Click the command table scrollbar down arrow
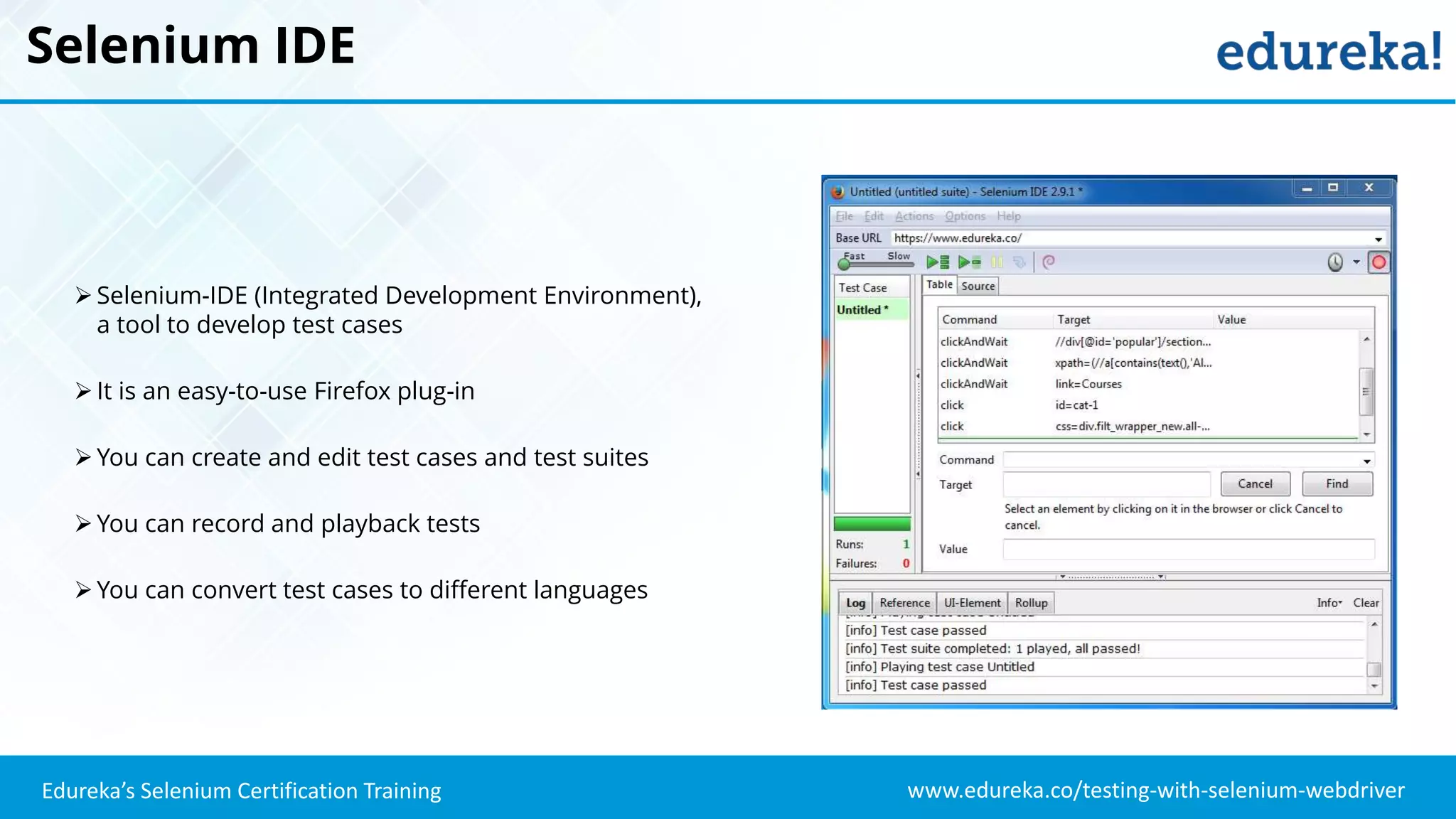1456x819 pixels. point(1366,434)
